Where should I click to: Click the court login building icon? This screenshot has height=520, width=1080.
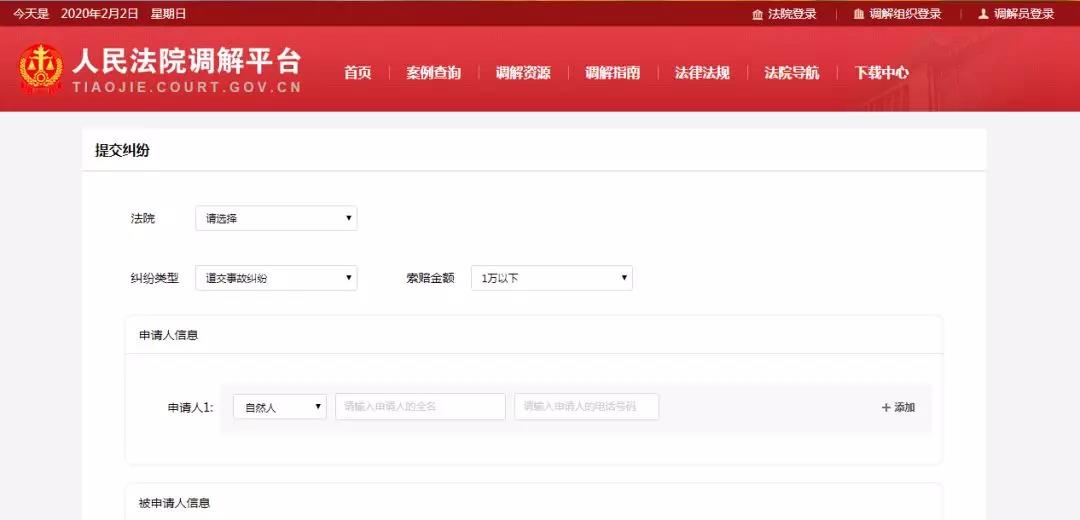coord(757,14)
